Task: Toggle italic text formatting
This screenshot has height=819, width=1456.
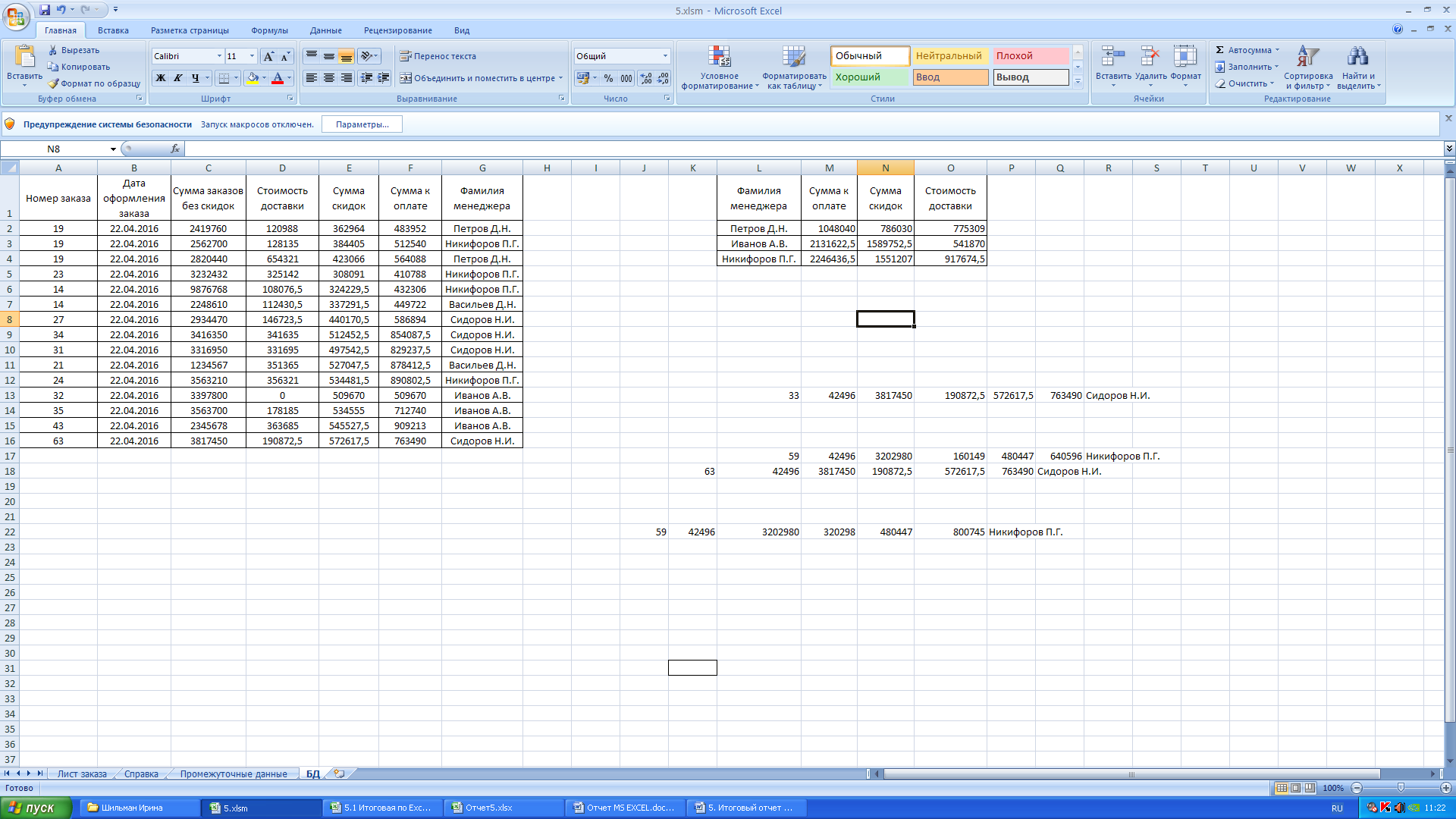Action: [178, 78]
